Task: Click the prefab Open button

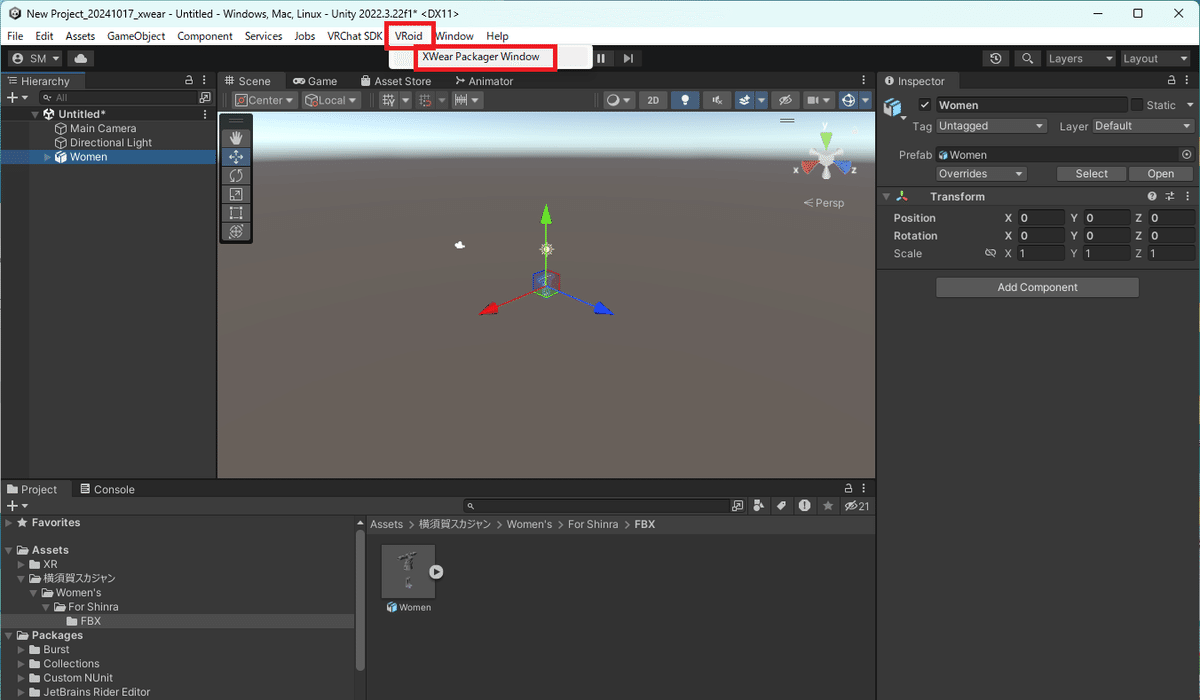Action: coord(1161,174)
